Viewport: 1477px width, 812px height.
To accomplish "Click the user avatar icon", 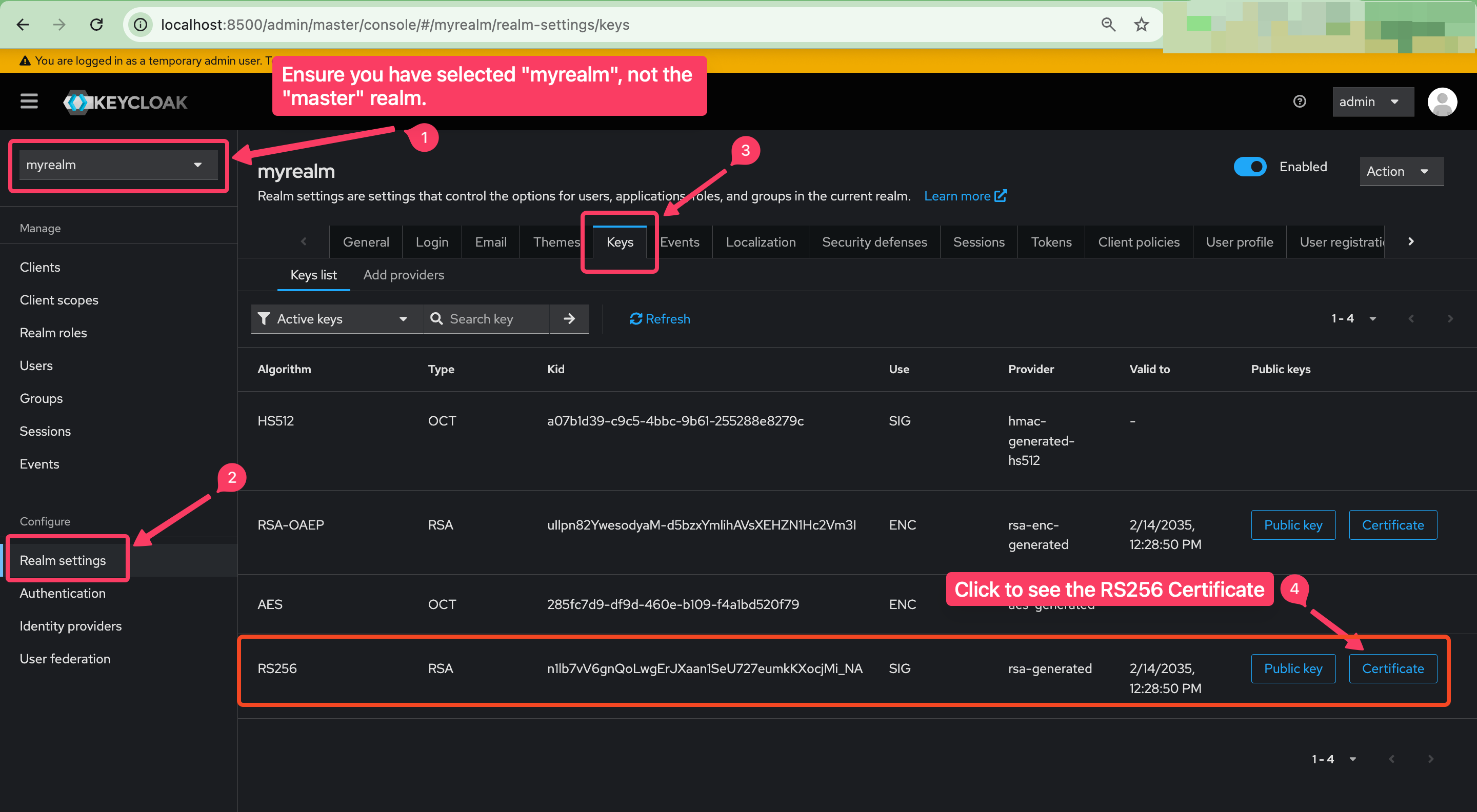I will point(1442,101).
